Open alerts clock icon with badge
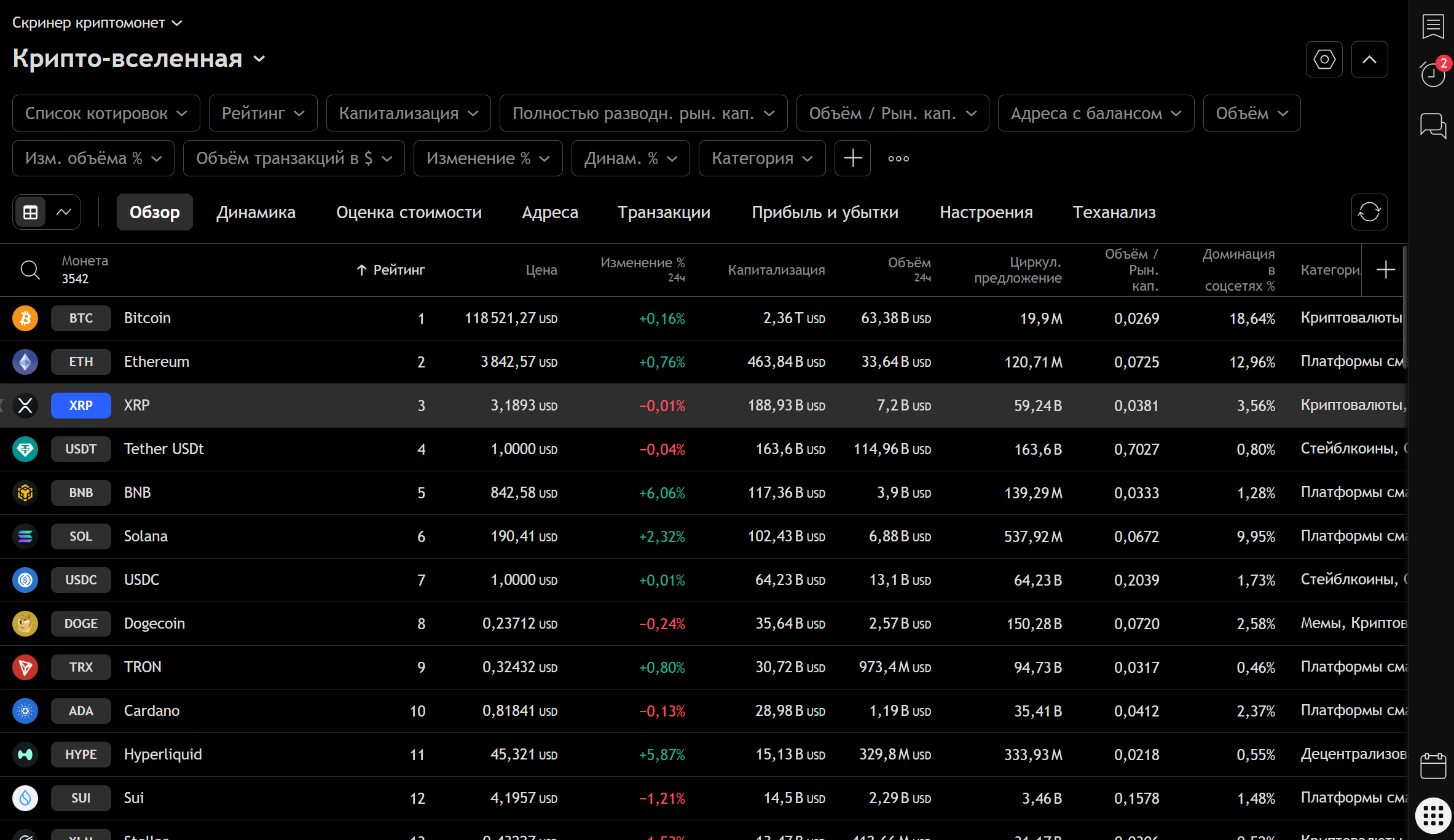Screen dimensions: 1454x840 (1433, 74)
